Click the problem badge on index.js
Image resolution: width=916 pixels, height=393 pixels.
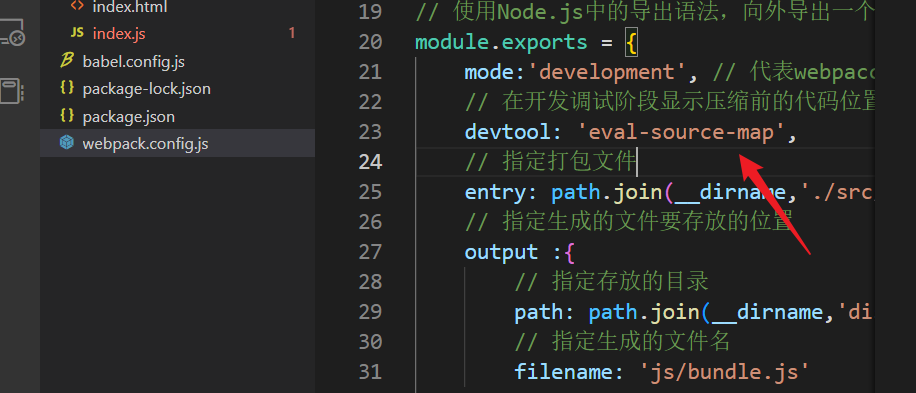(x=292, y=34)
